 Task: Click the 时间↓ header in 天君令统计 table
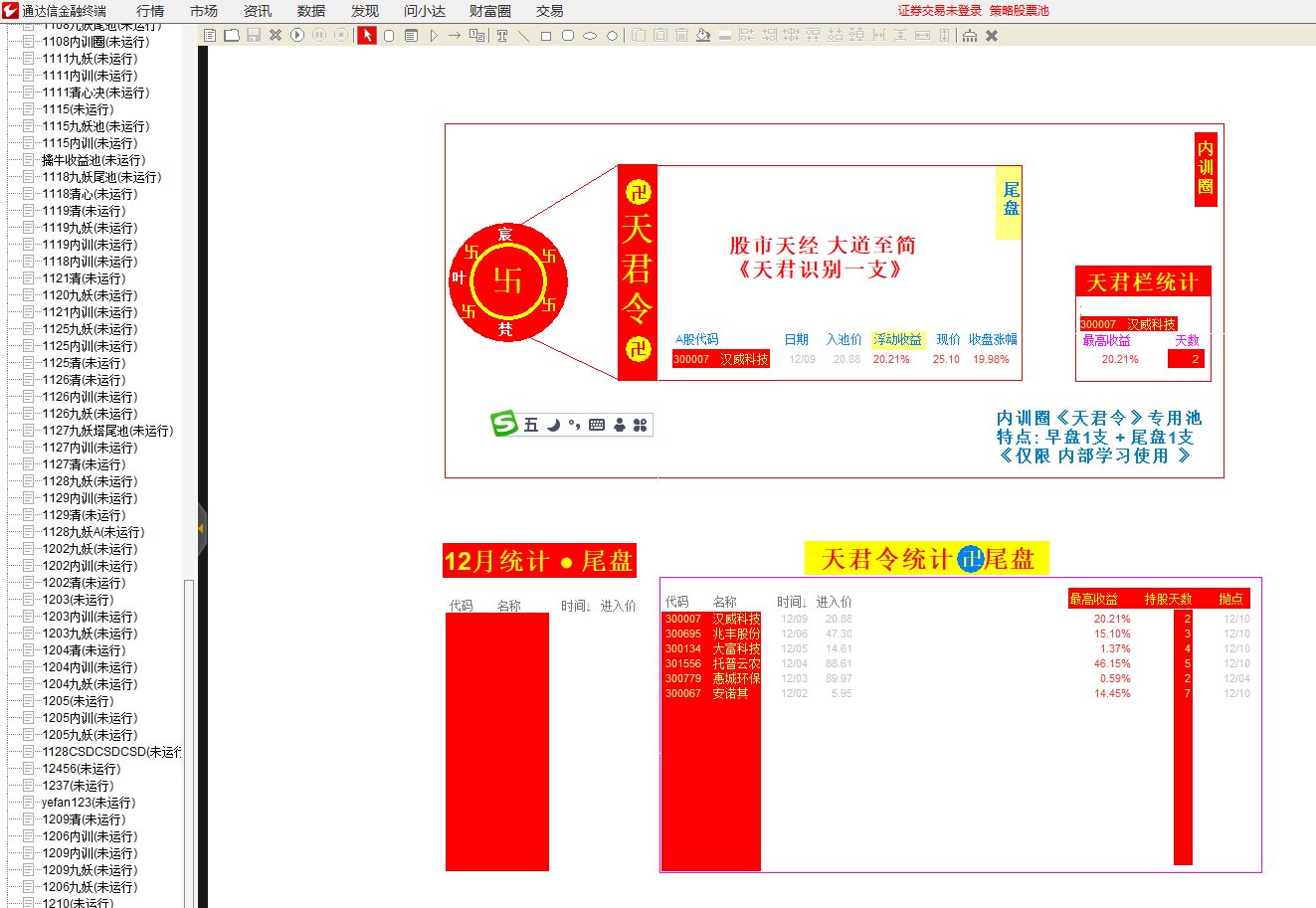pyautogui.click(x=792, y=602)
